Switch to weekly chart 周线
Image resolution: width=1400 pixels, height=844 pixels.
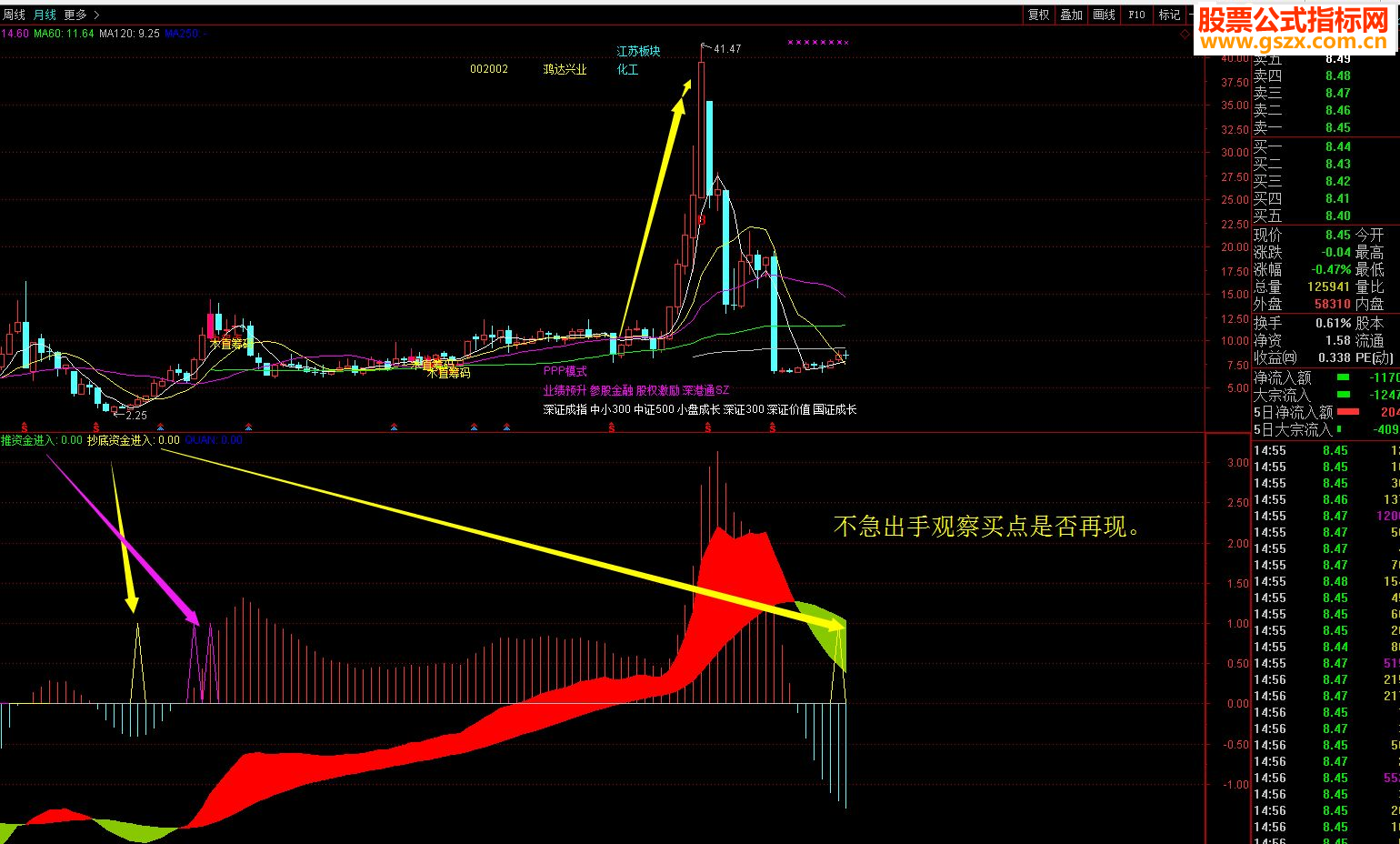14,15
